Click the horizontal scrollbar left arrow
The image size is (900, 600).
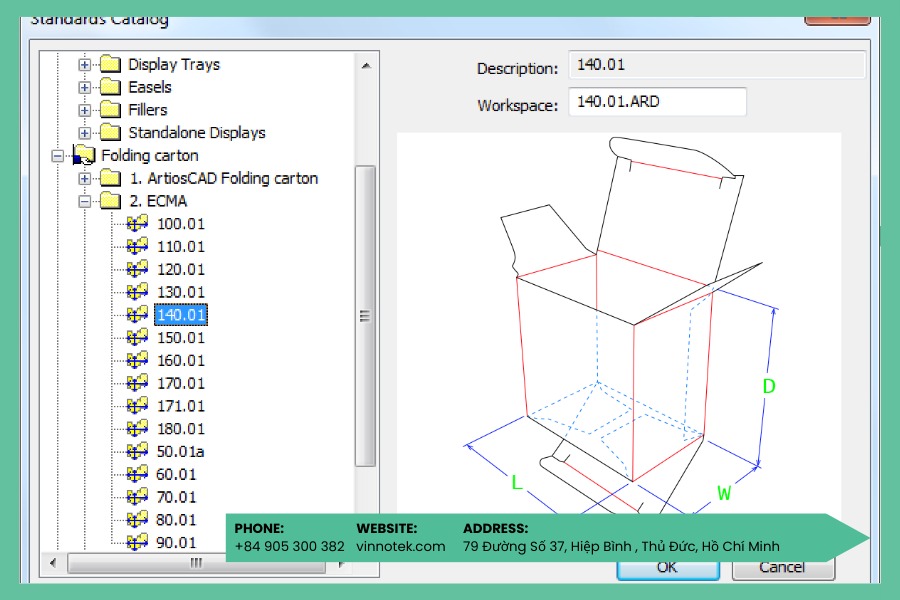click(x=53, y=563)
